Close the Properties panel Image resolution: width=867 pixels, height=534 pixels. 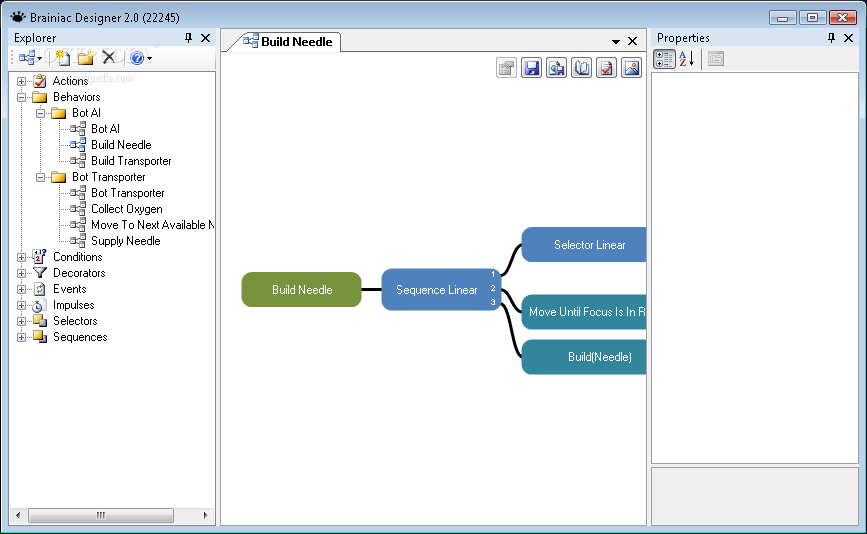[x=848, y=38]
